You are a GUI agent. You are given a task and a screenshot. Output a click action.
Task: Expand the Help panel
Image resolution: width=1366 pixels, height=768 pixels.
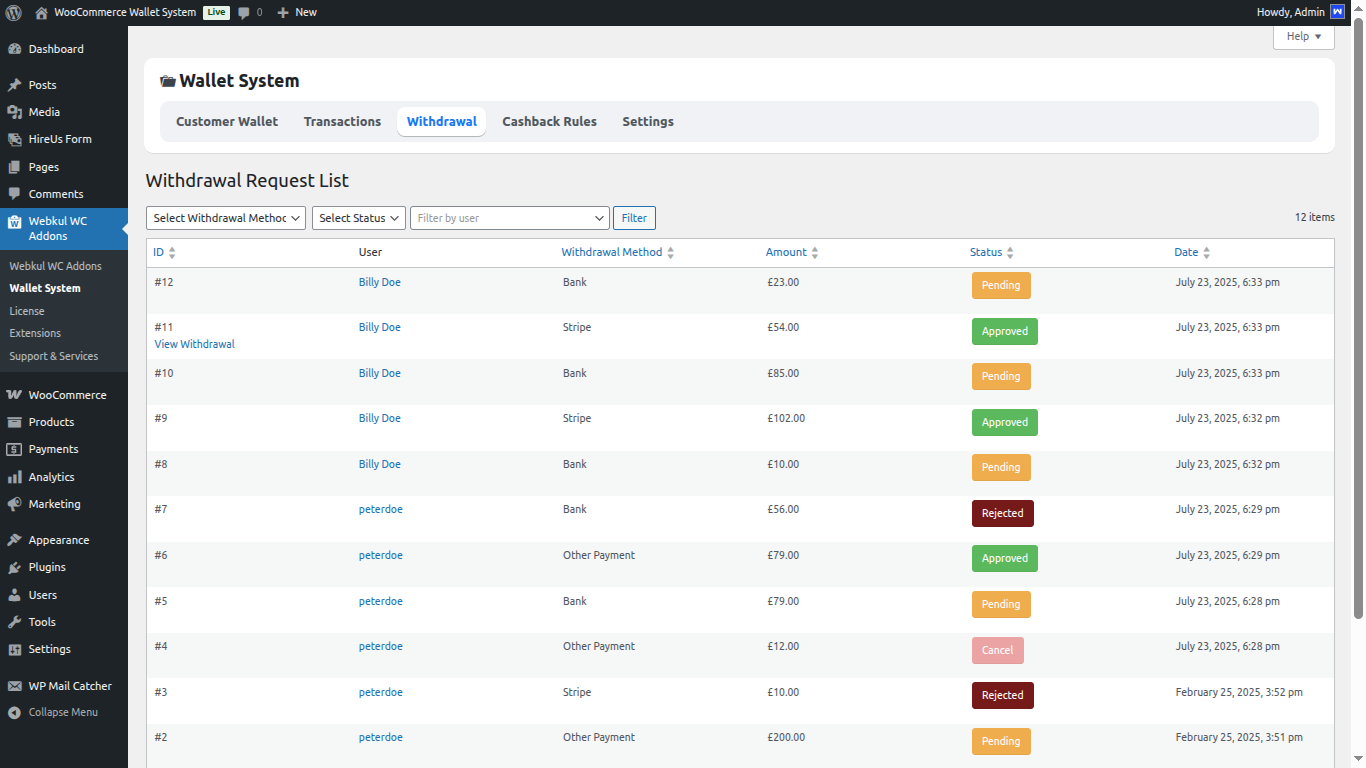click(1303, 36)
